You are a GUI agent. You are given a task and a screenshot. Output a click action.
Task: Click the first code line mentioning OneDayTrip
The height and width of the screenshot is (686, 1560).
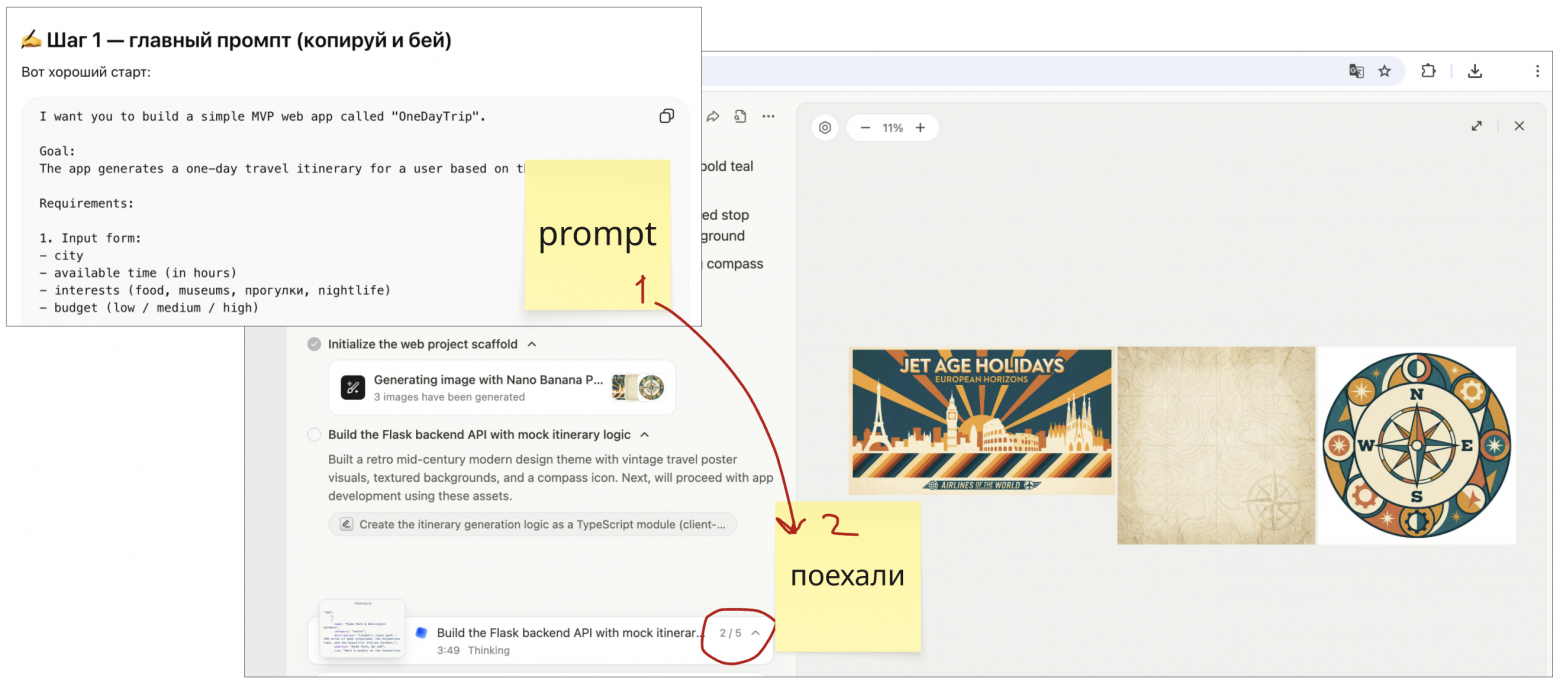coord(263,116)
